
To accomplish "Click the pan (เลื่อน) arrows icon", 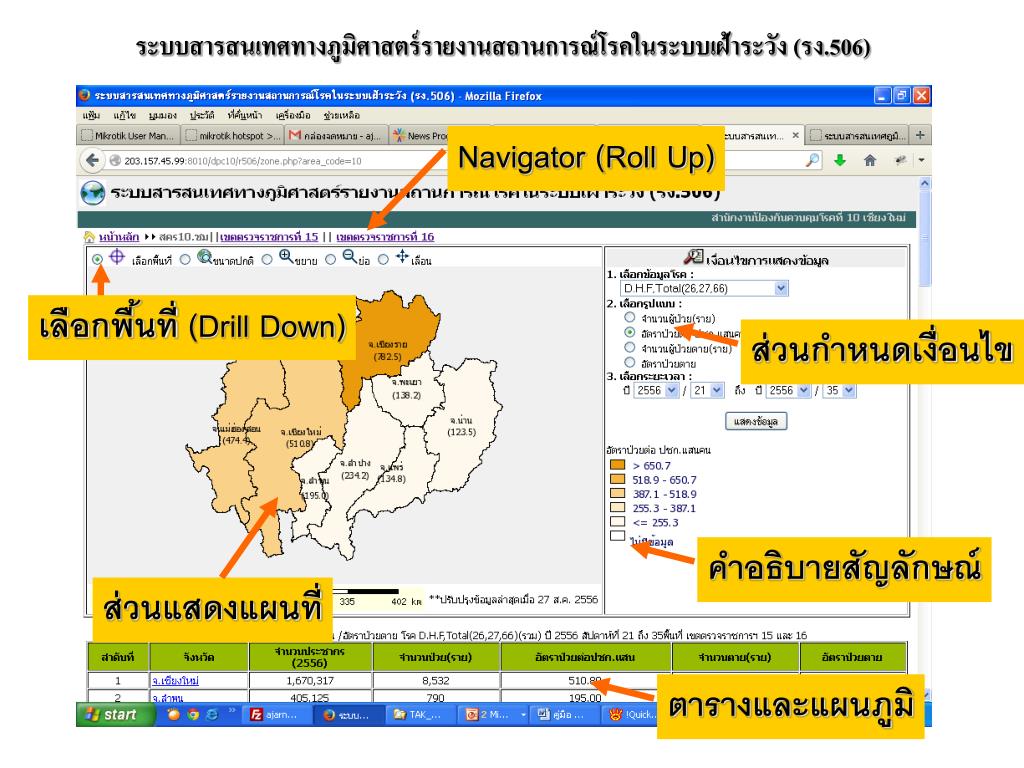I will [402, 257].
